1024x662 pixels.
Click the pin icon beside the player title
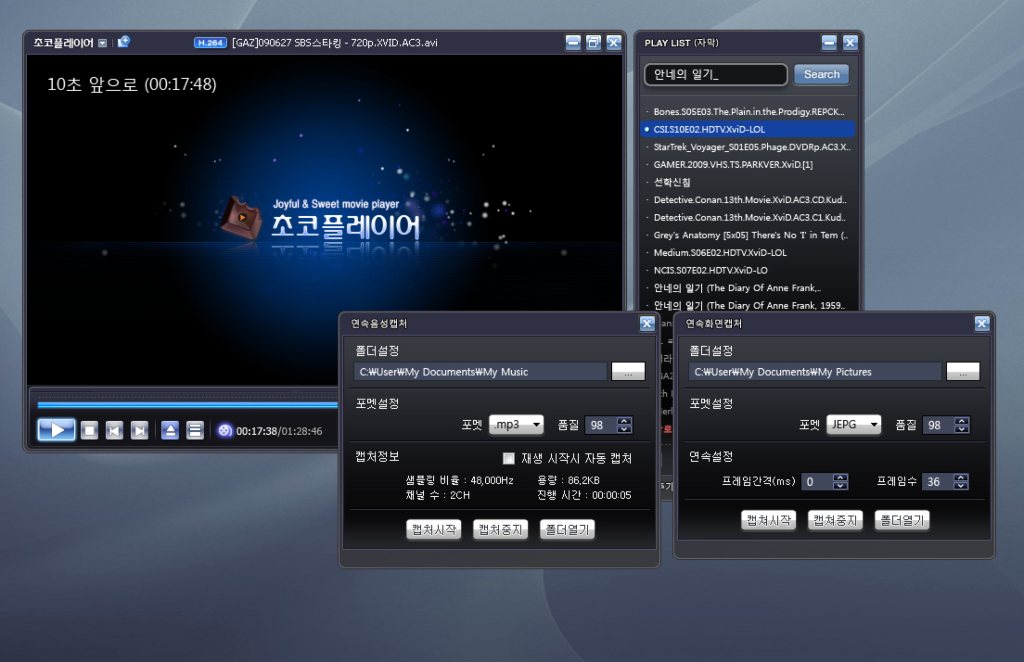click(x=123, y=42)
